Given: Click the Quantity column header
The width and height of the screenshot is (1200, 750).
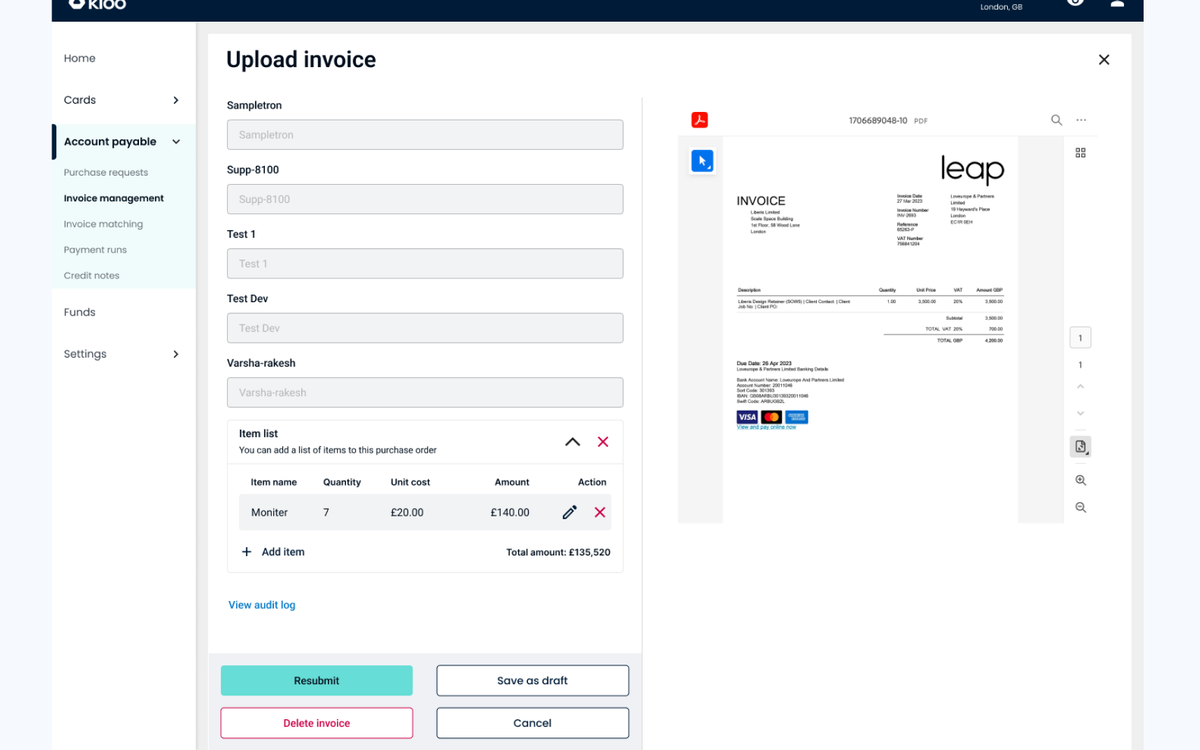Looking at the screenshot, I should tap(342, 482).
